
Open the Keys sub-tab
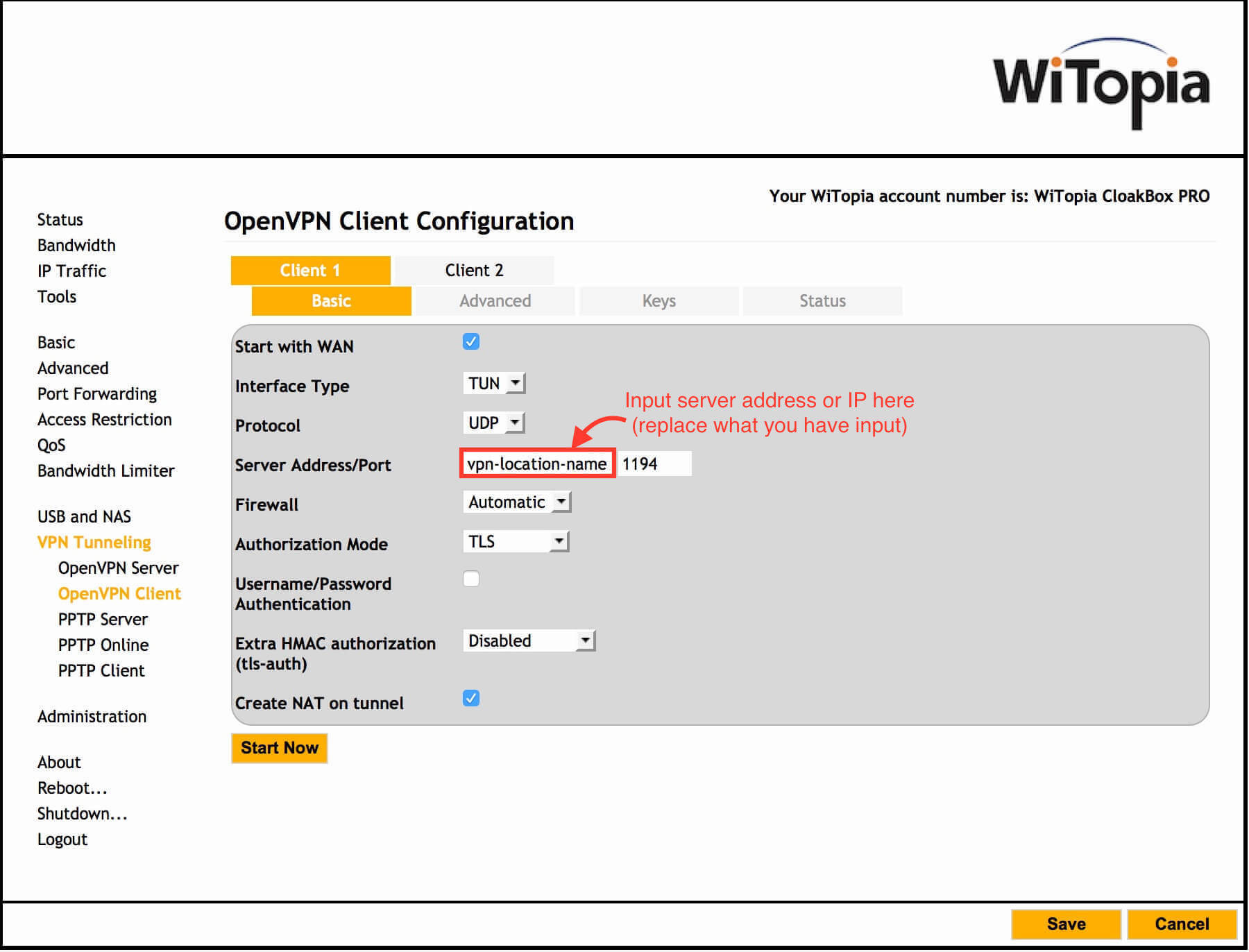pyautogui.click(x=659, y=301)
